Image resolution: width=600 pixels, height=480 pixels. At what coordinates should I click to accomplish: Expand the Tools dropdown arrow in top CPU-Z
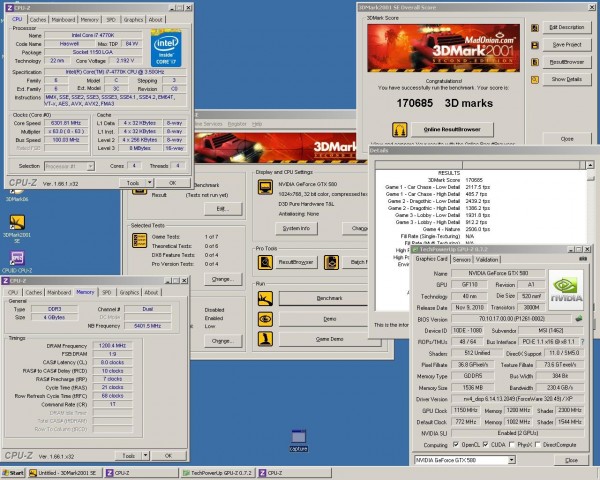pos(150,183)
